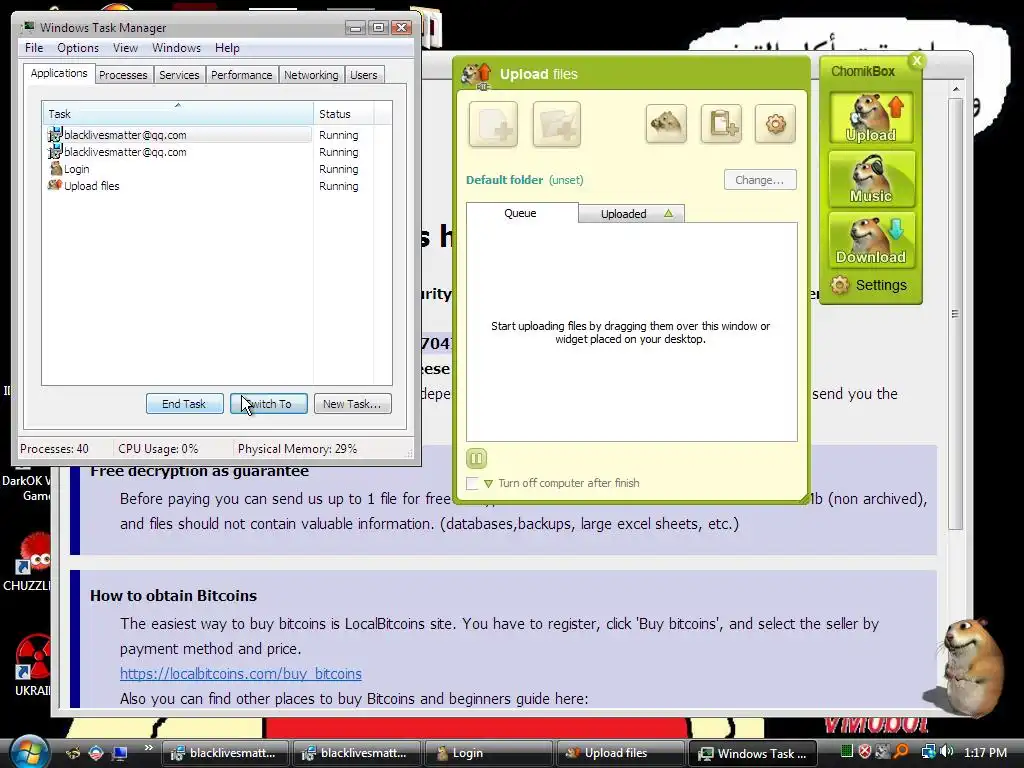
Task: Click the Change... default folder button
Action: 760,180
